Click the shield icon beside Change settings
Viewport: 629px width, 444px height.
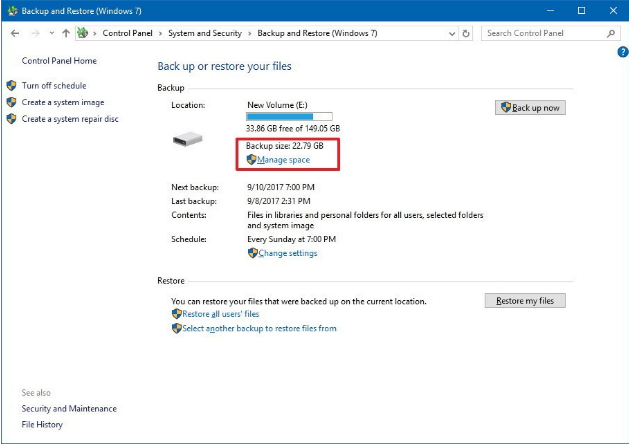point(252,253)
